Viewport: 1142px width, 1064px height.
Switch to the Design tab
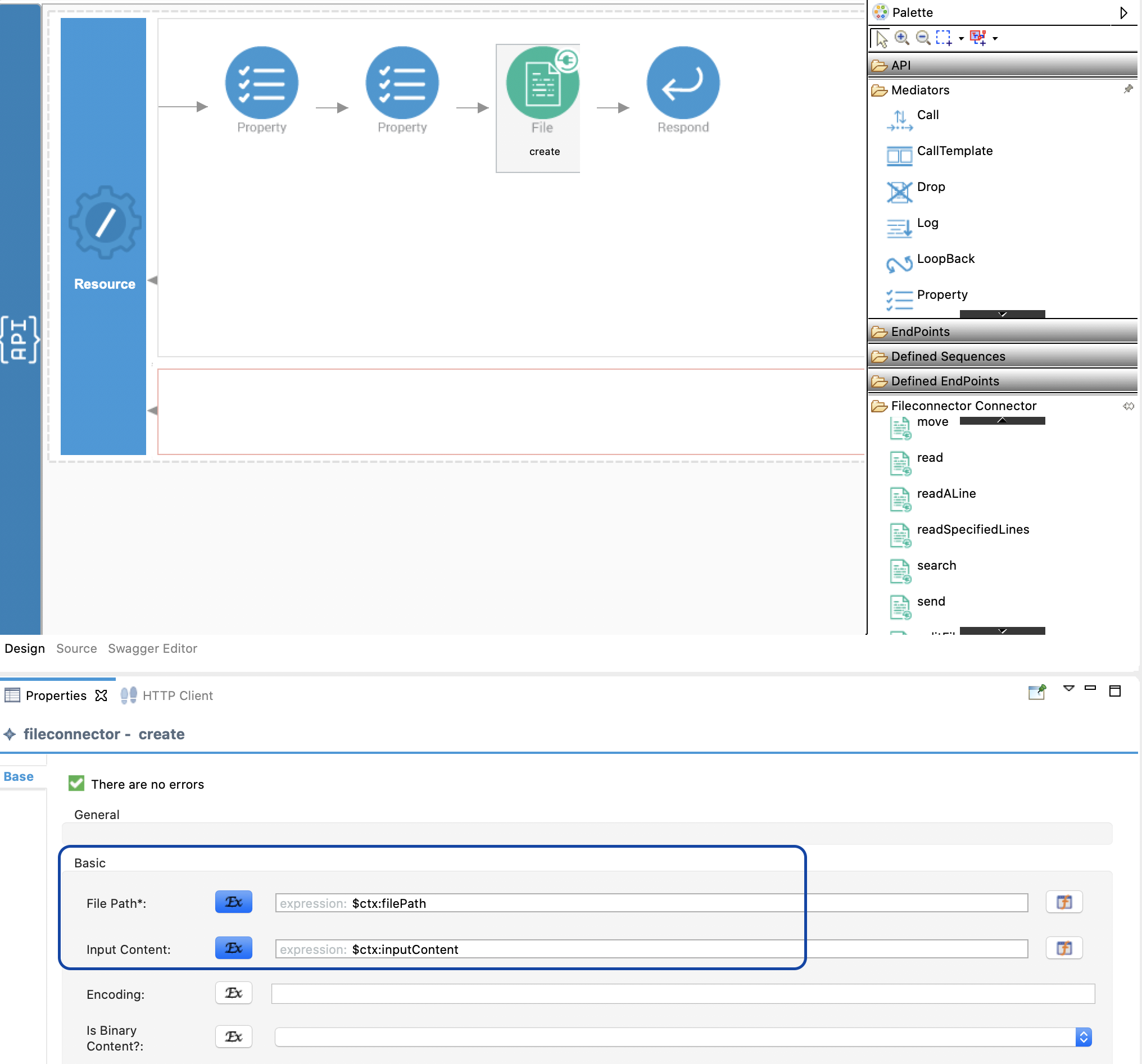25,648
